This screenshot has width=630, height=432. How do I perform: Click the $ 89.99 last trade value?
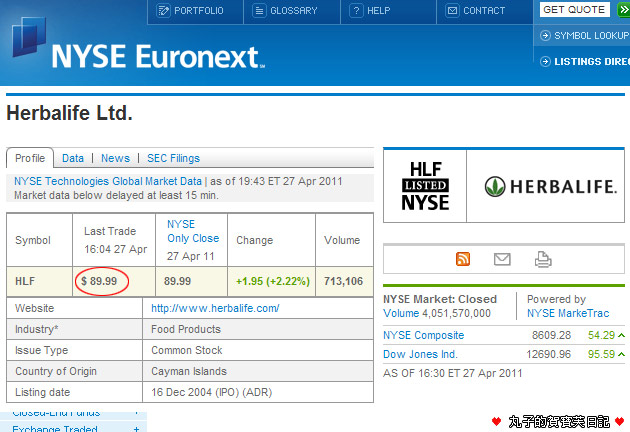coord(99,281)
